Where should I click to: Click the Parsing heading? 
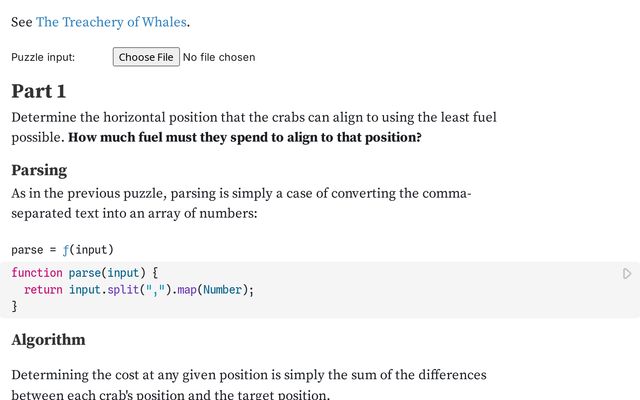[x=39, y=170]
